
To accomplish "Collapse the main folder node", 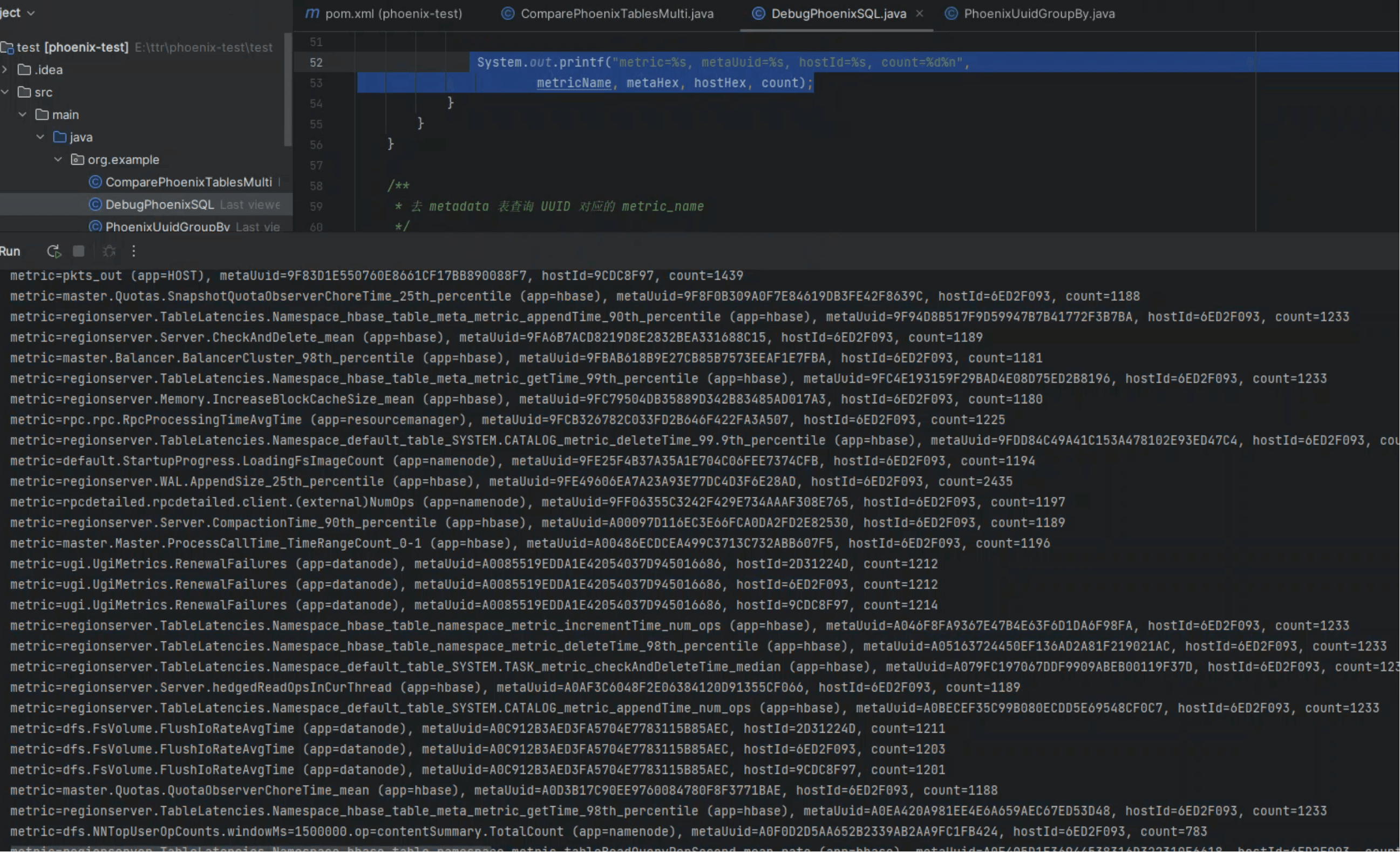I will tap(23, 115).
